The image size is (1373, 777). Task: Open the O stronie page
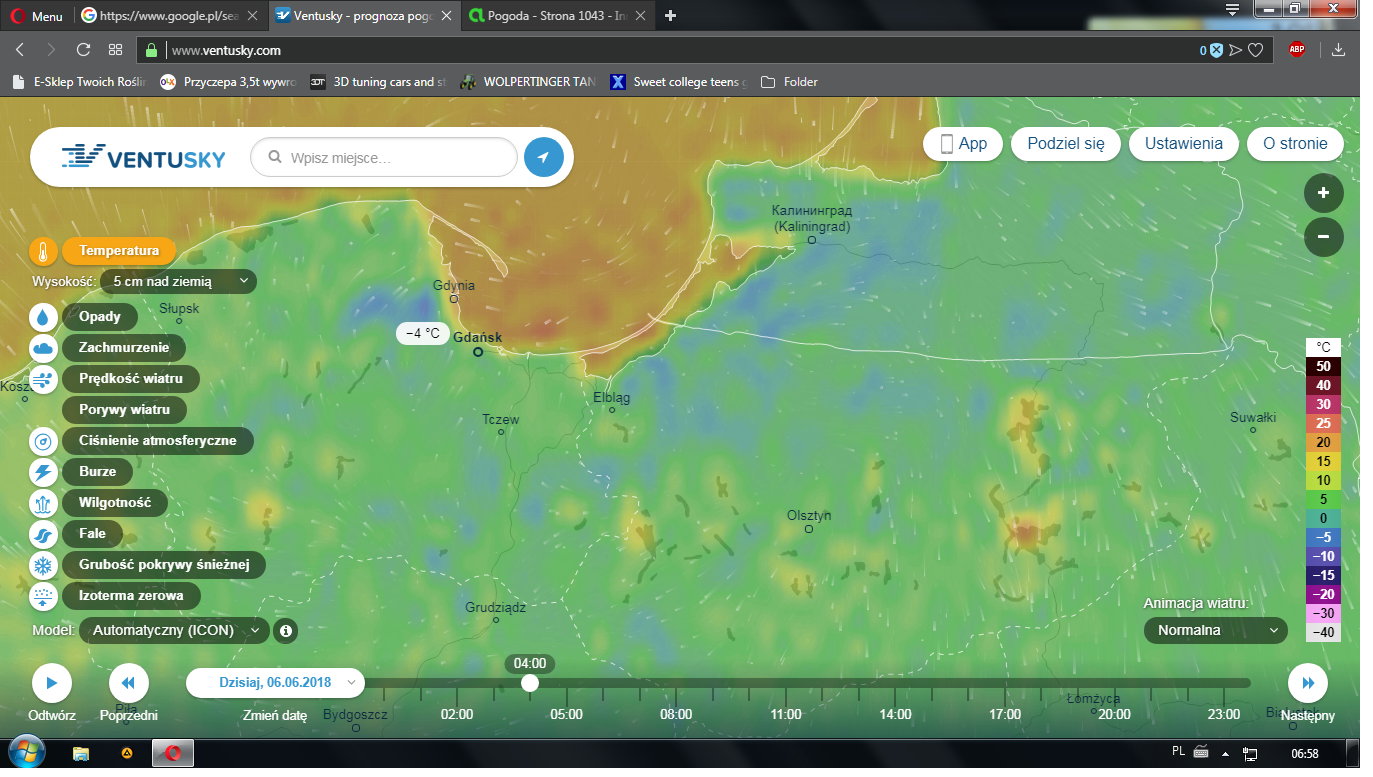pos(1295,144)
